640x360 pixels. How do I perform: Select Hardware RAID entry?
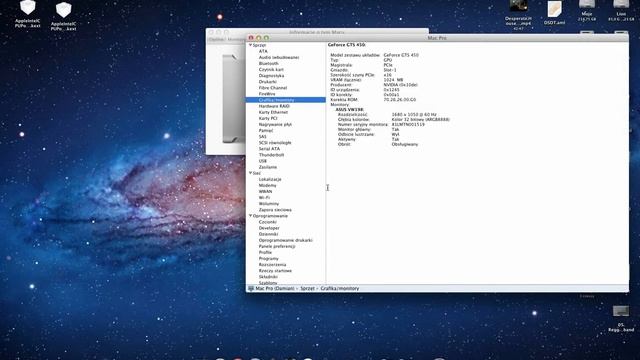coord(274,106)
